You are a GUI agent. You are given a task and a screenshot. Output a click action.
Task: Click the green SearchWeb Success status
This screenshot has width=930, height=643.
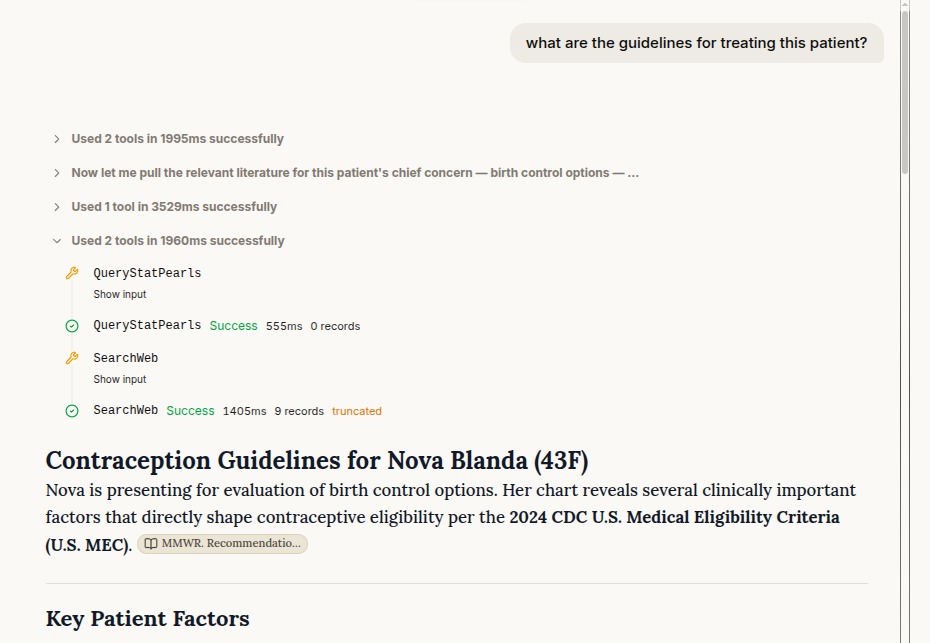[190, 410]
